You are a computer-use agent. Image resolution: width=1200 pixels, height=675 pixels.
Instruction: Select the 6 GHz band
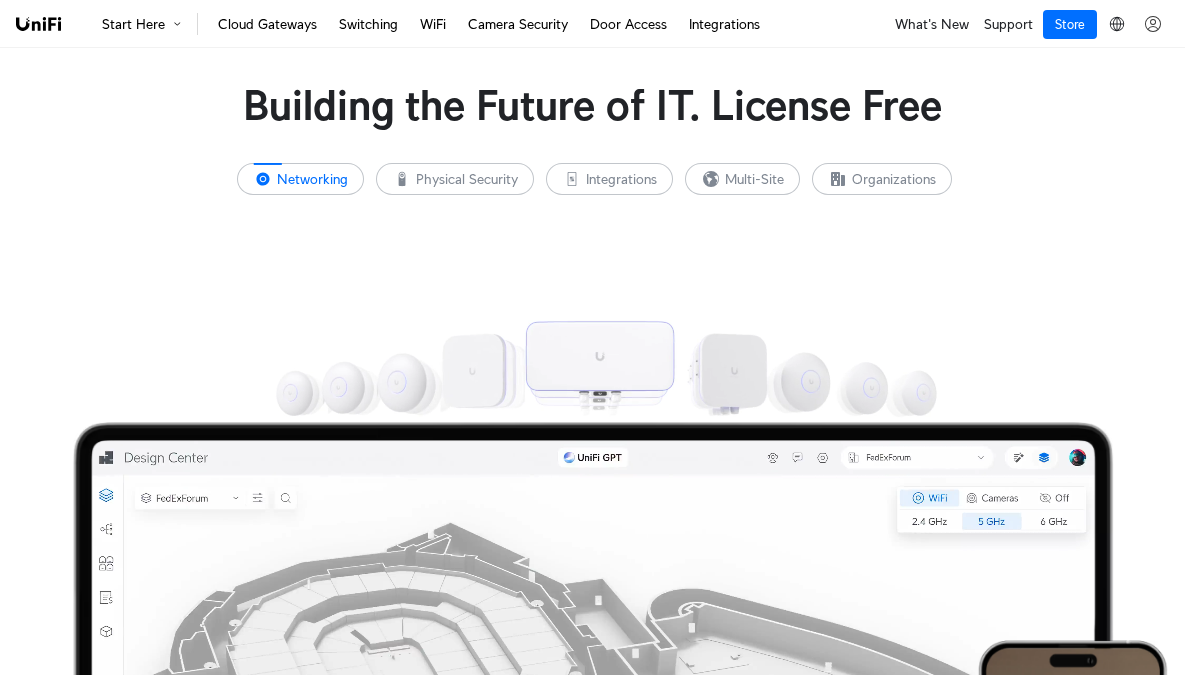(x=1054, y=521)
